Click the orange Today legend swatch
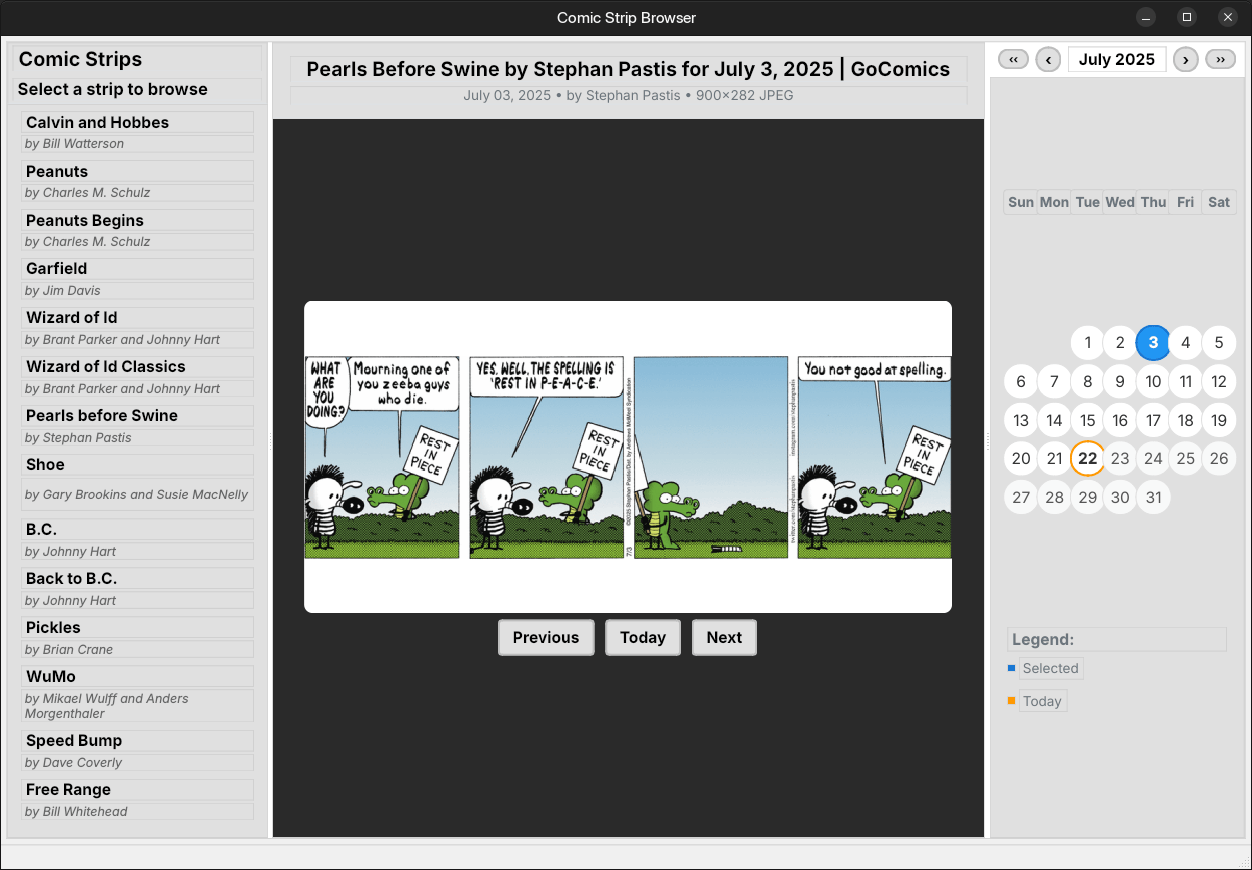 point(1011,701)
